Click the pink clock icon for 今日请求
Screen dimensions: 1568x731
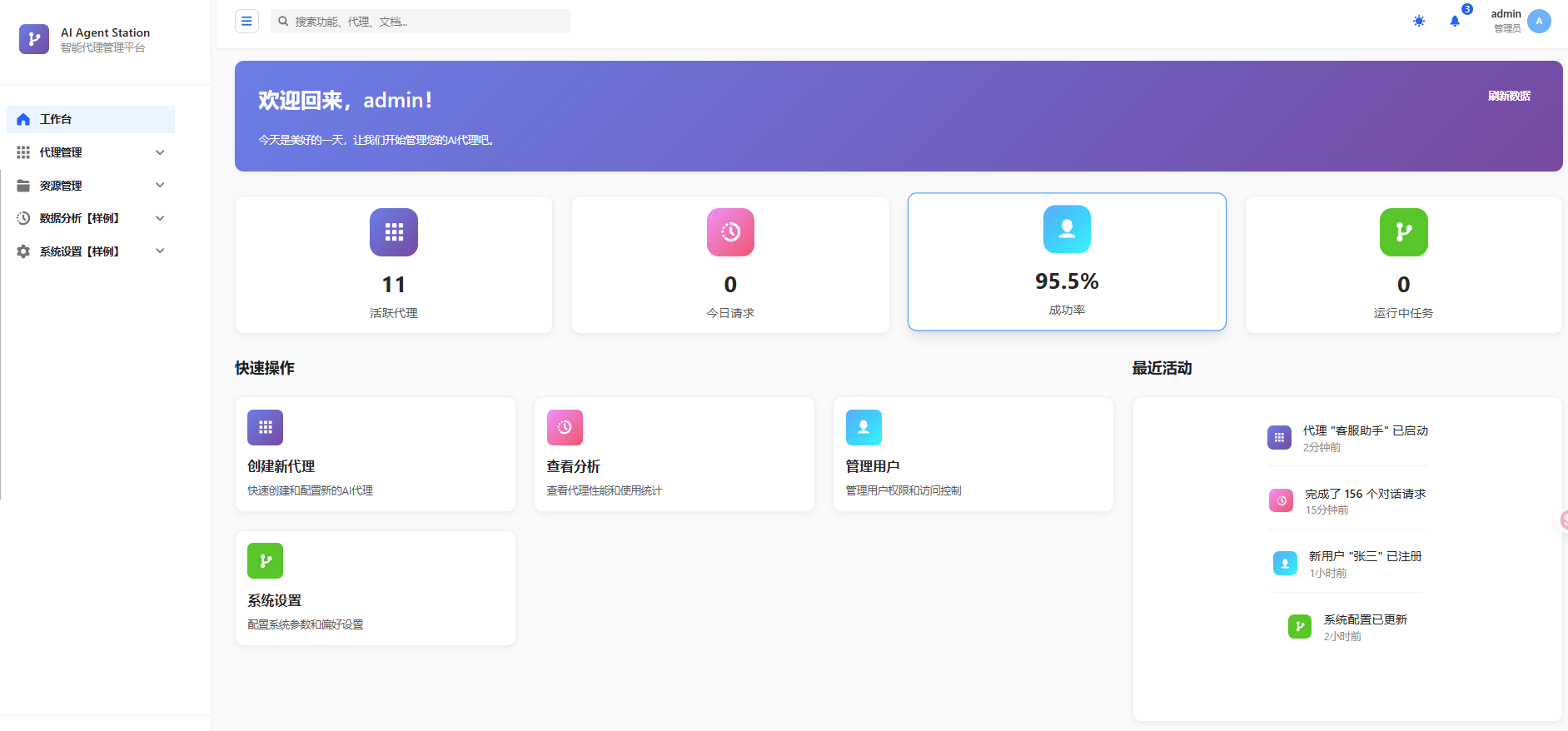pyautogui.click(x=730, y=232)
